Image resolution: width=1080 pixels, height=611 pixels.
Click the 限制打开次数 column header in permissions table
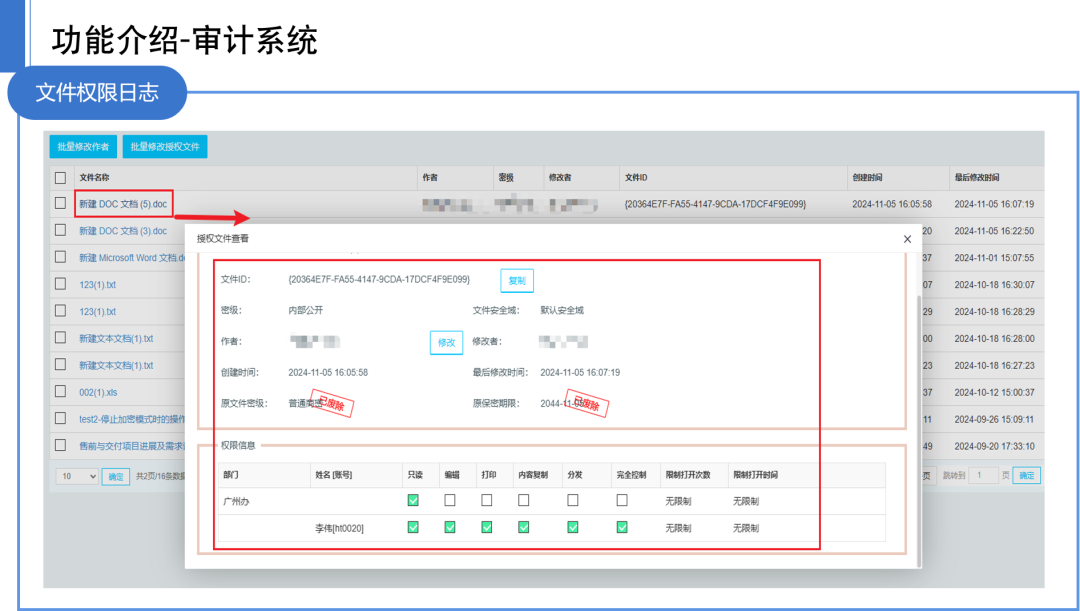pyautogui.click(x=688, y=475)
